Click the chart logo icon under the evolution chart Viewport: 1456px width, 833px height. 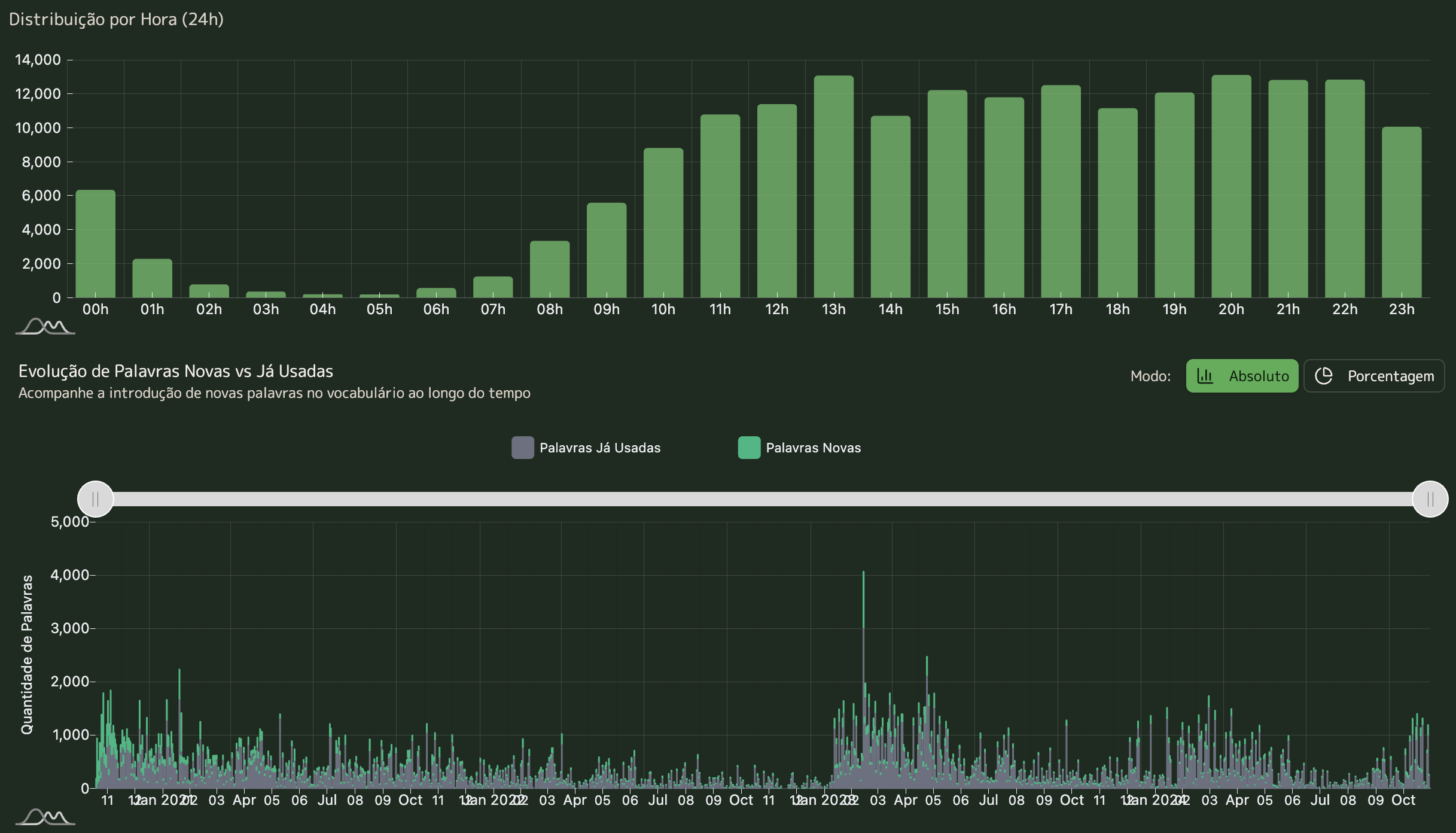tap(45, 817)
